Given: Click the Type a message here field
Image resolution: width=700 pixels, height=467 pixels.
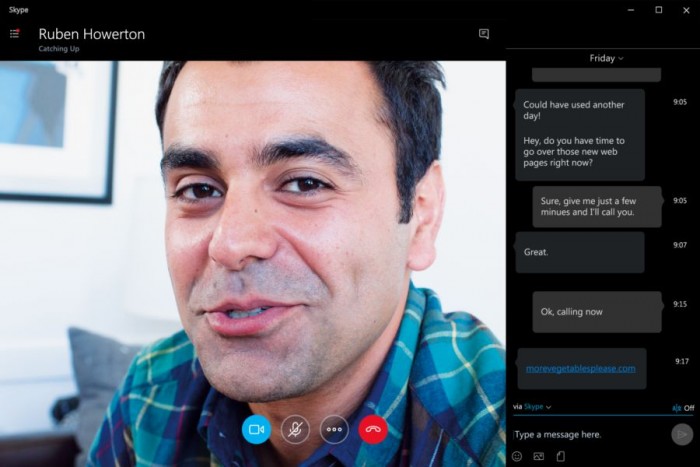Looking at the screenshot, I should (x=589, y=434).
